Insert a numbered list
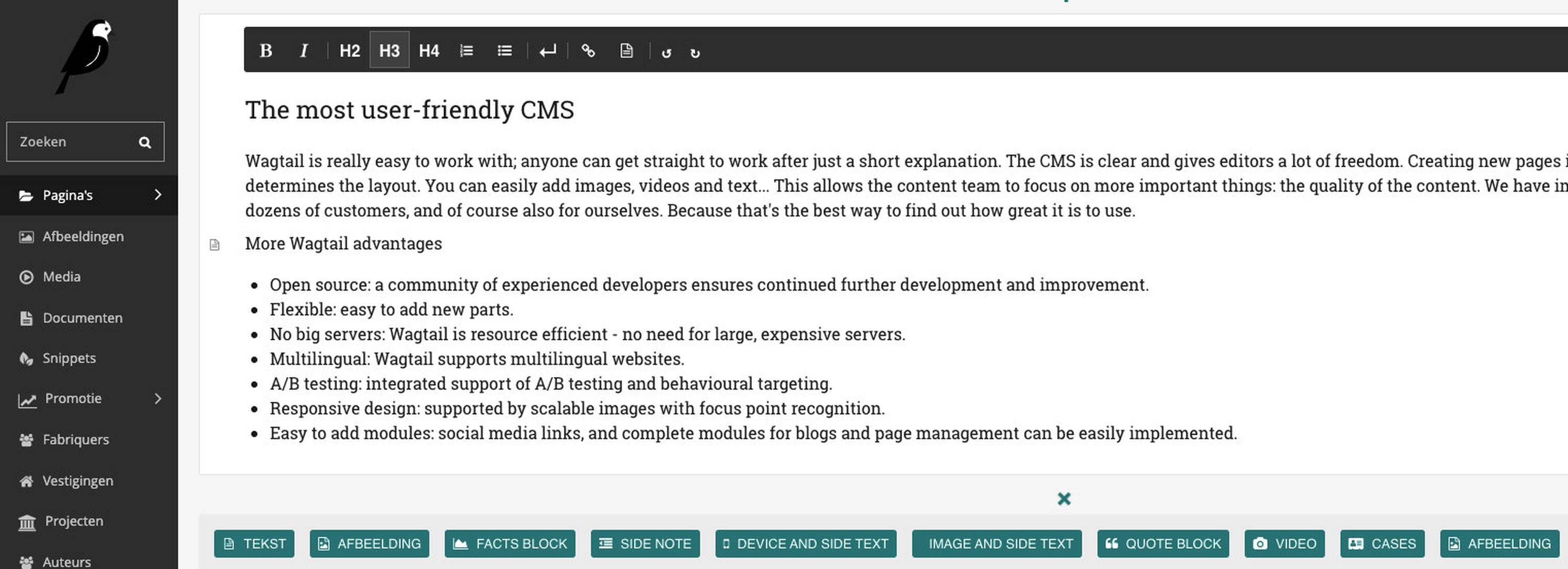The image size is (1568, 569). [466, 50]
